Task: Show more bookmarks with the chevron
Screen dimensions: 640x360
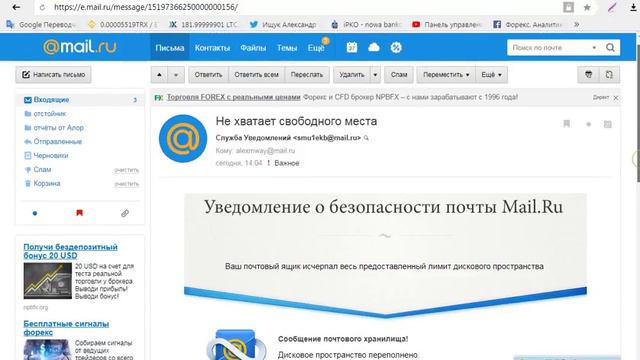Action: tap(576, 24)
